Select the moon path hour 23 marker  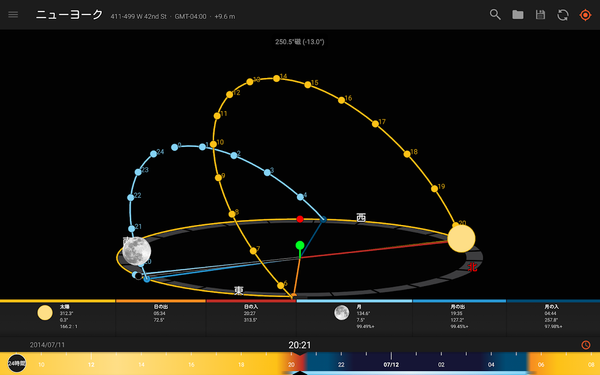[138, 172]
